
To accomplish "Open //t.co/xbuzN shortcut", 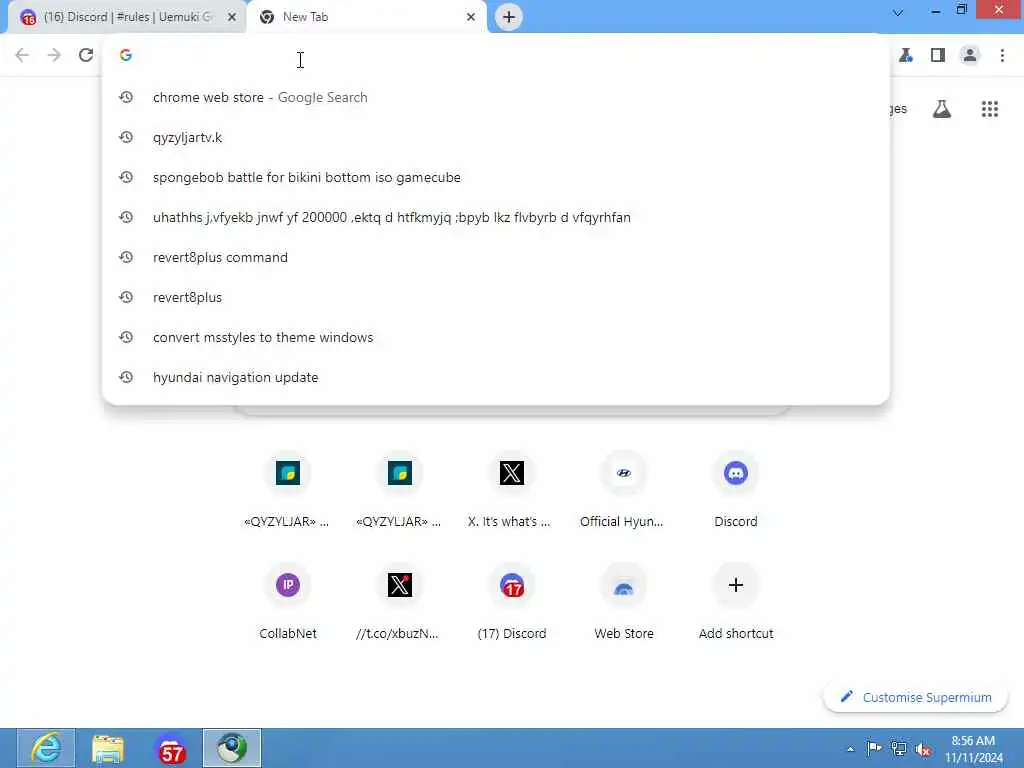I will 399,601.
